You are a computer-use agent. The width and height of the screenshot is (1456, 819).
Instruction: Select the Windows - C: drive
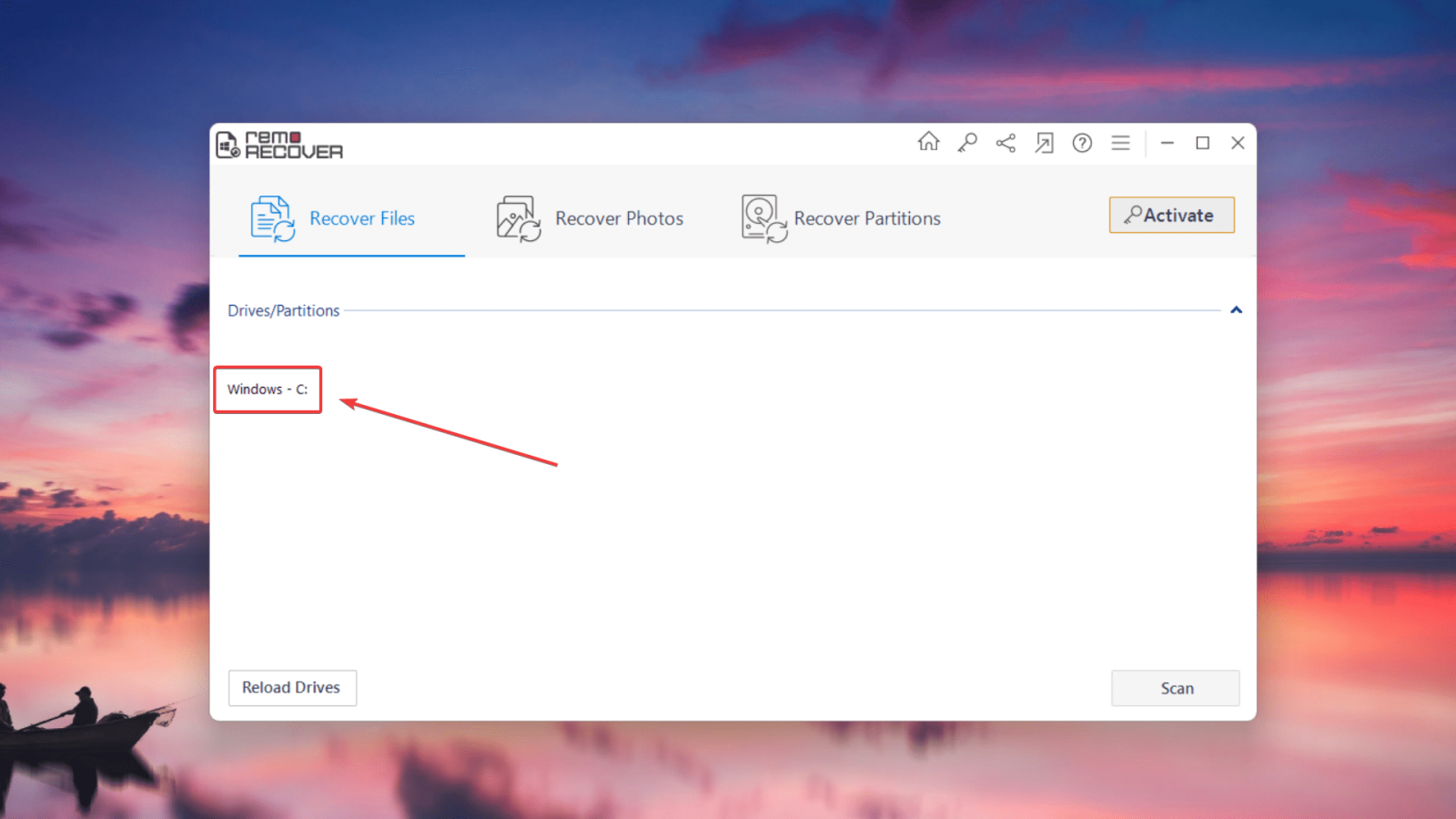pos(268,389)
